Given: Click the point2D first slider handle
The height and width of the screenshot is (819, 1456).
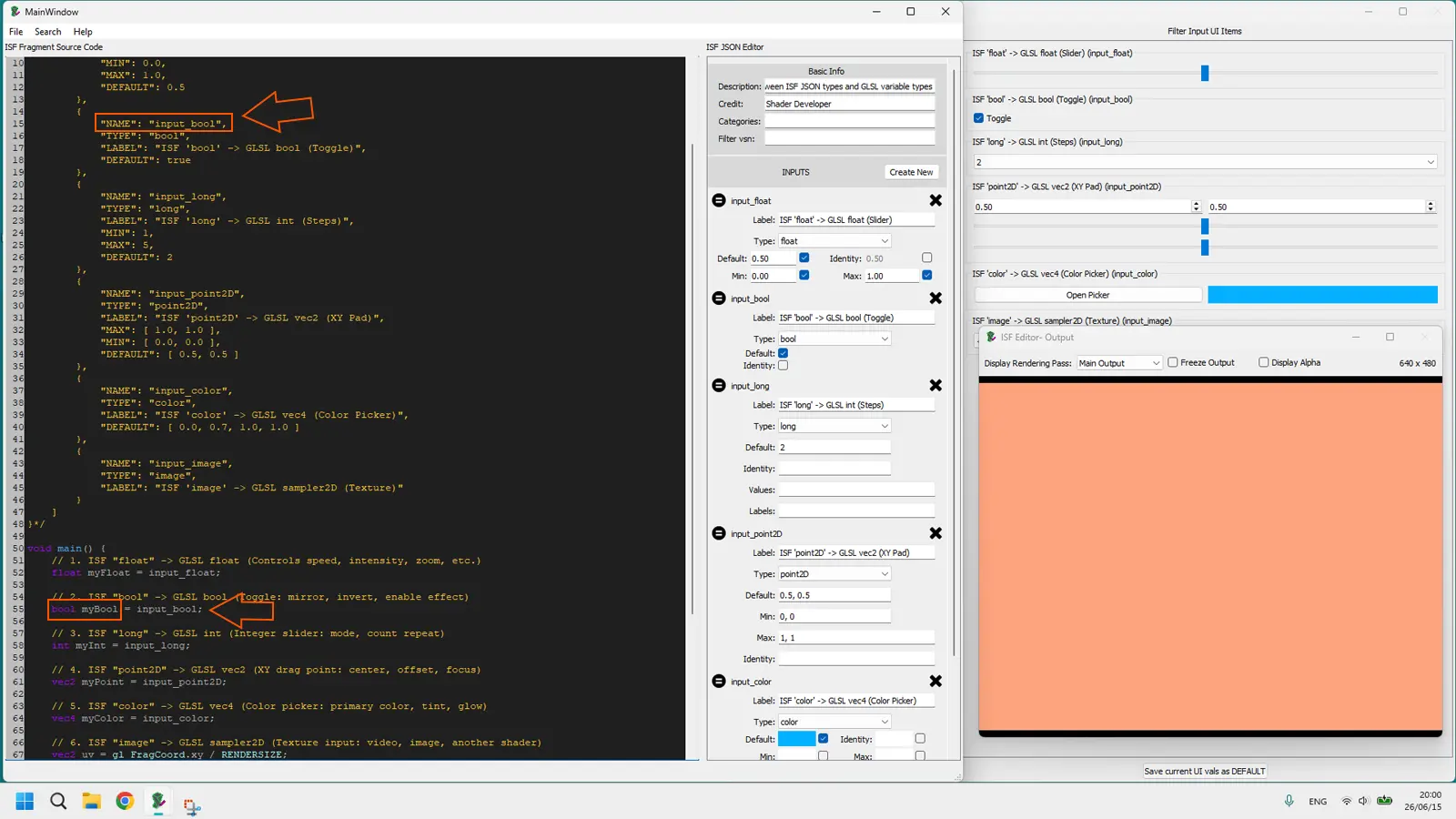Looking at the screenshot, I should point(1205,226).
